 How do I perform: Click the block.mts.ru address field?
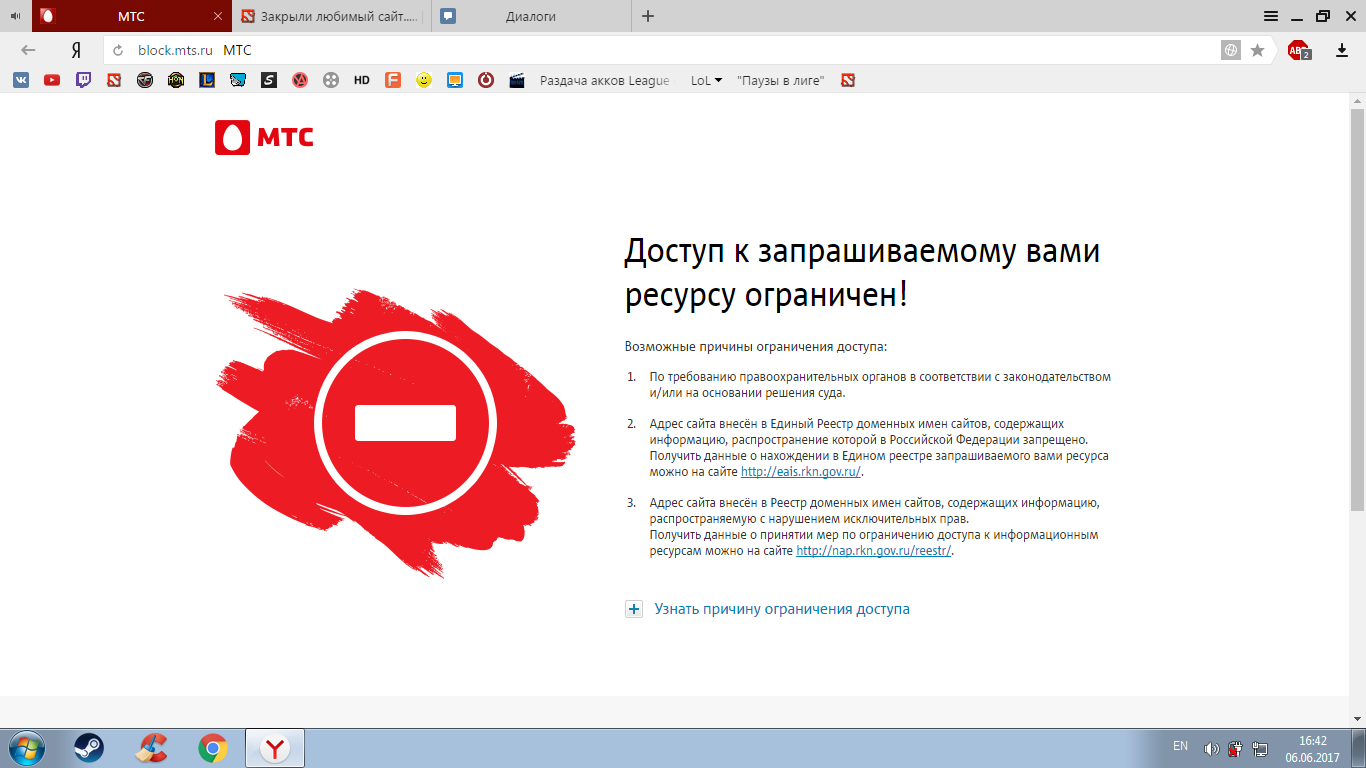(x=660, y=50)
